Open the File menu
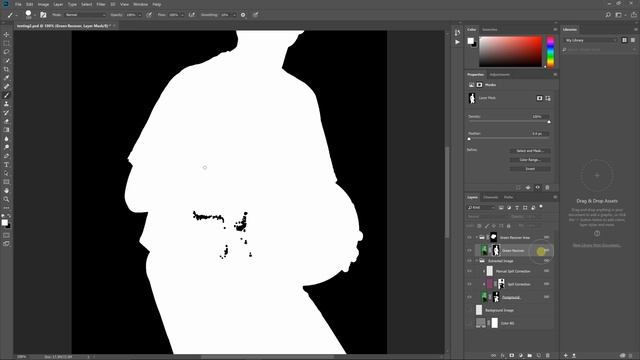This screenshot has width=640, height=360. (18, 4)
